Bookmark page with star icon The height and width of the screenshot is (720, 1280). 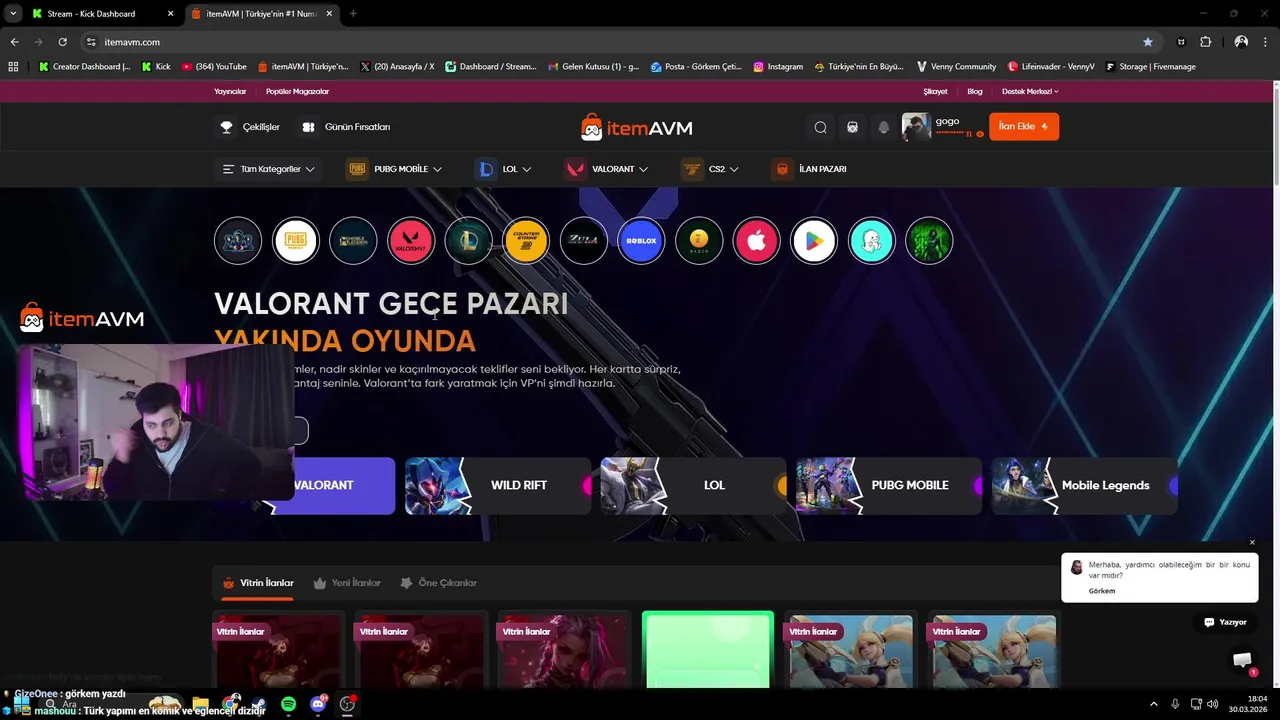pyautogui.click(x=1148, y=42)
